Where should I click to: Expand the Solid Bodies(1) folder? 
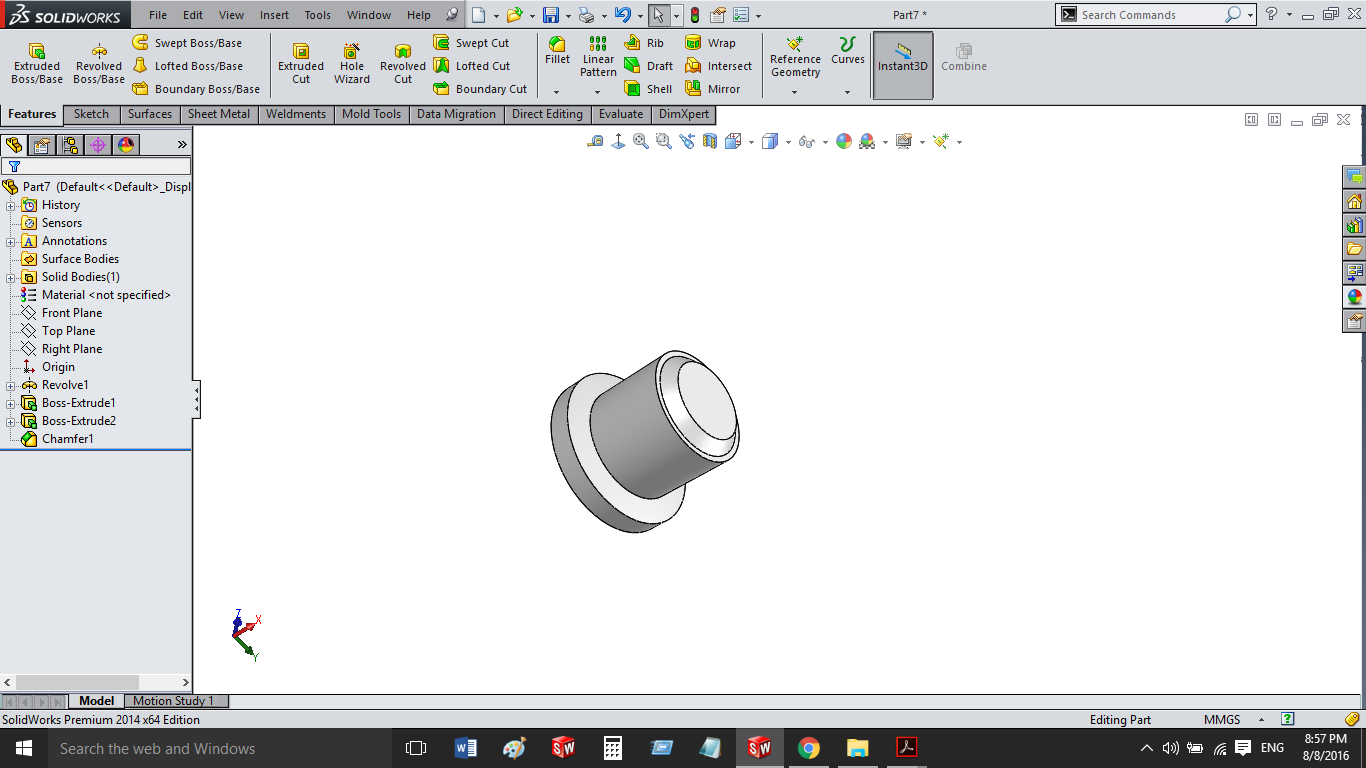tap(11, 278)
